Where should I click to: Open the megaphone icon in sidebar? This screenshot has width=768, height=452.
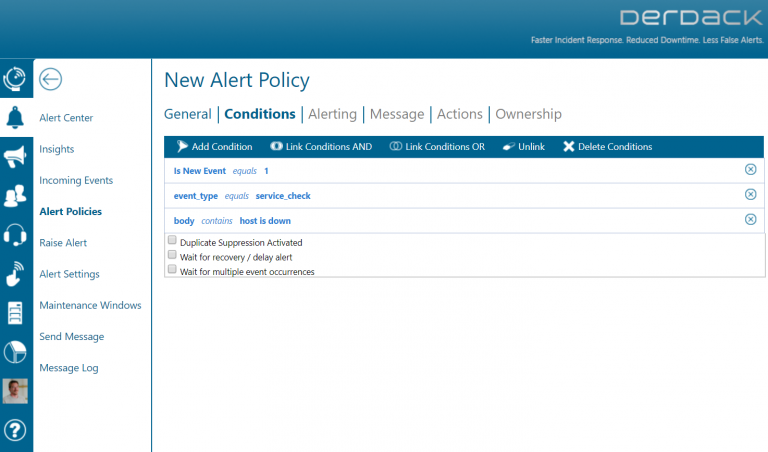pos(15,157)
